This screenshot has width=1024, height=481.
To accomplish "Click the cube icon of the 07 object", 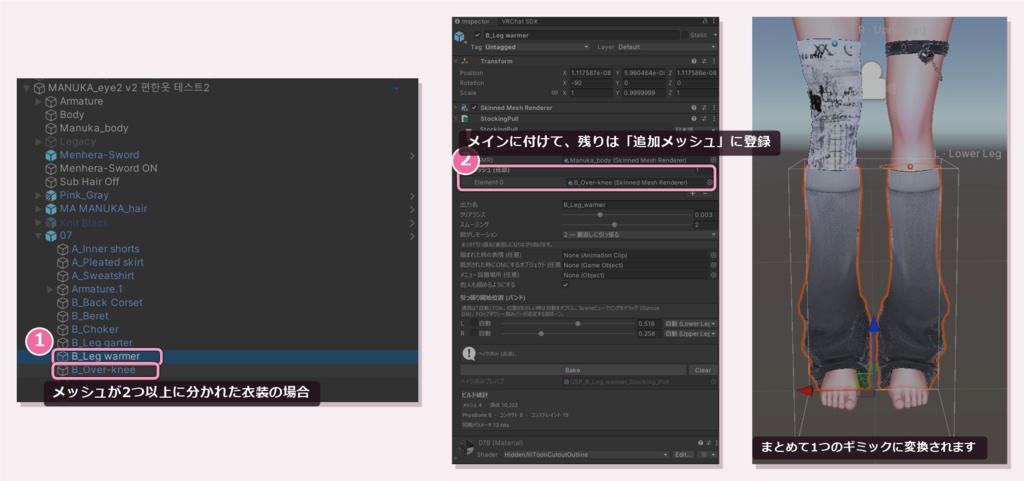I will point(50,236).
